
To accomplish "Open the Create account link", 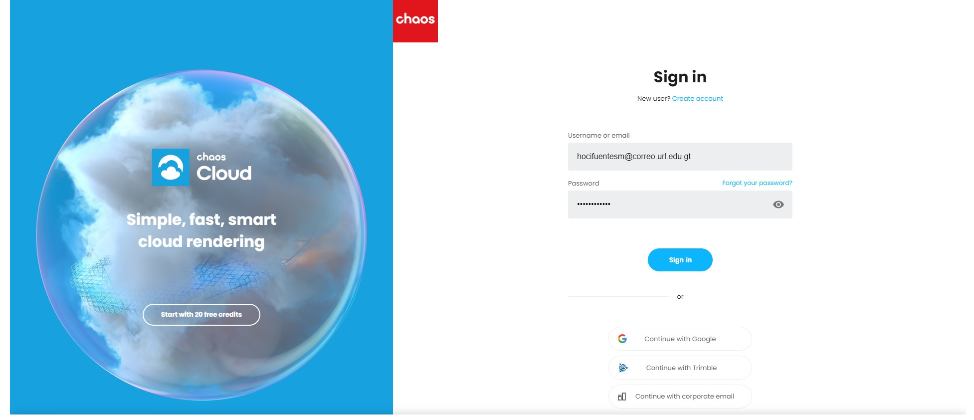I will pos(698,98).
